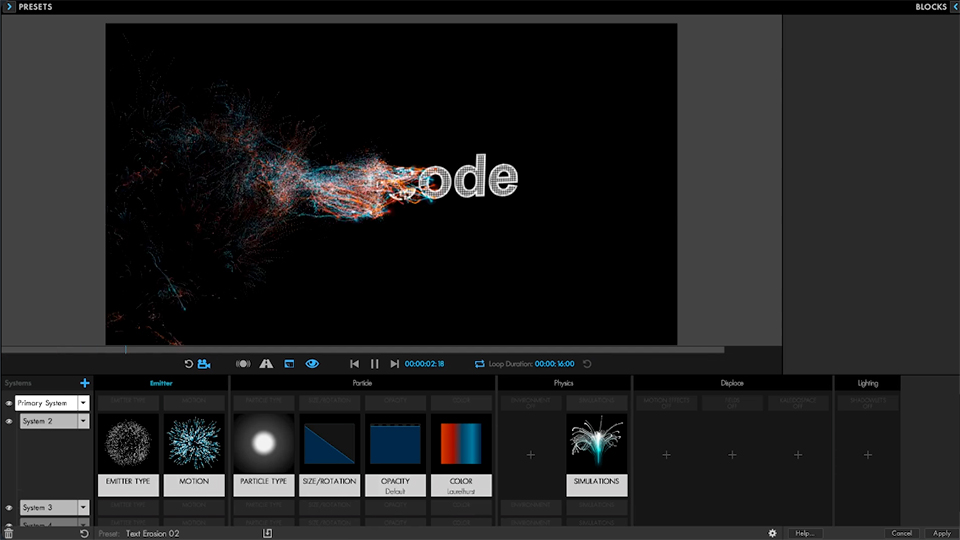Image resolution: width=960 pixels, height=540 pixels.
Task: Select the System 3 row
Action: pos(49,508)
